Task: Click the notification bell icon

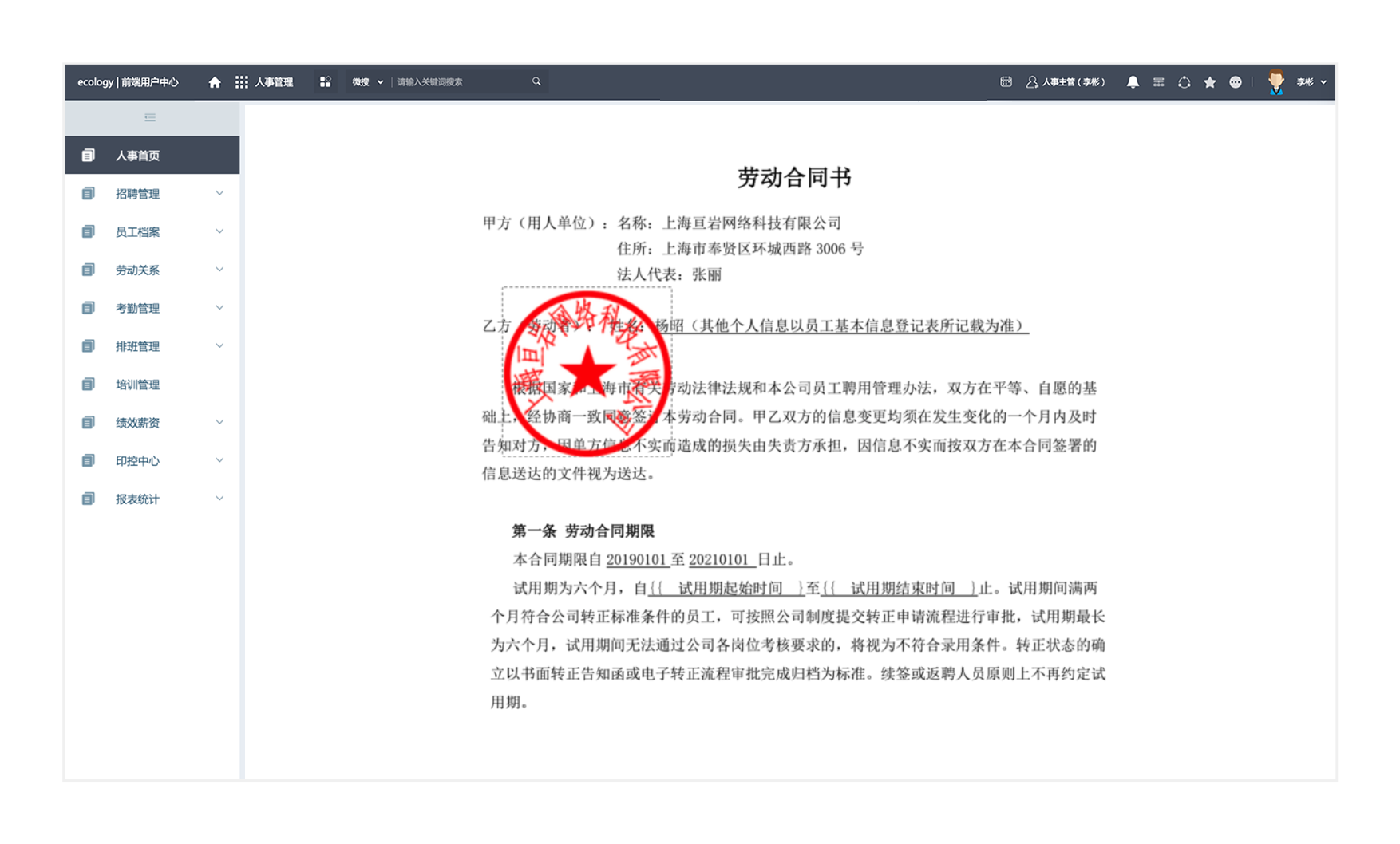Action: [x=1133, y=81]
